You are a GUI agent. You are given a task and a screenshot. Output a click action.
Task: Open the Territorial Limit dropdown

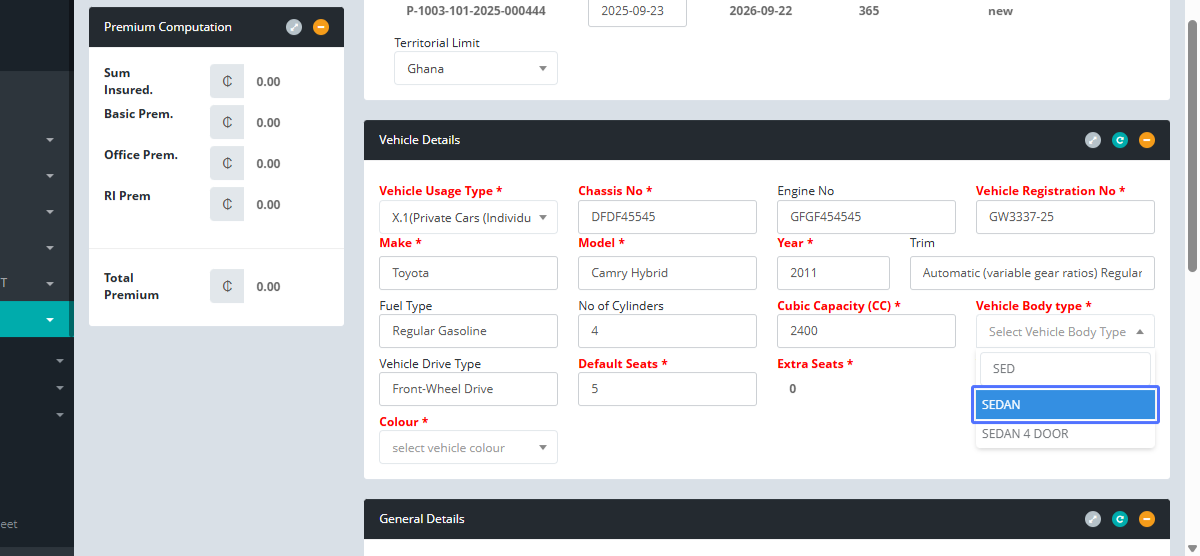[x=476, y=69]
